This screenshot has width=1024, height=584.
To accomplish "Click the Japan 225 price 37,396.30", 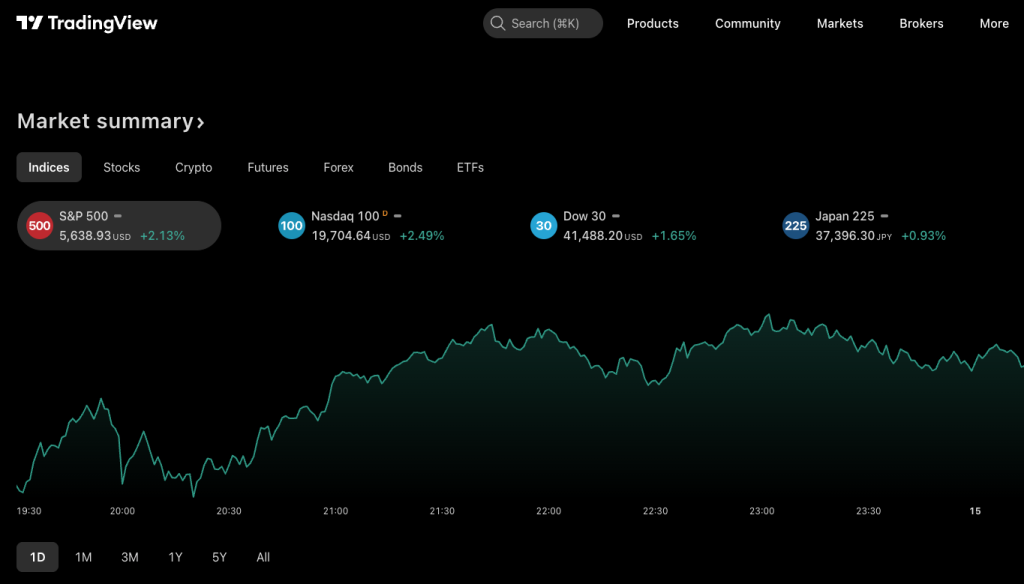I will point(845,236).
